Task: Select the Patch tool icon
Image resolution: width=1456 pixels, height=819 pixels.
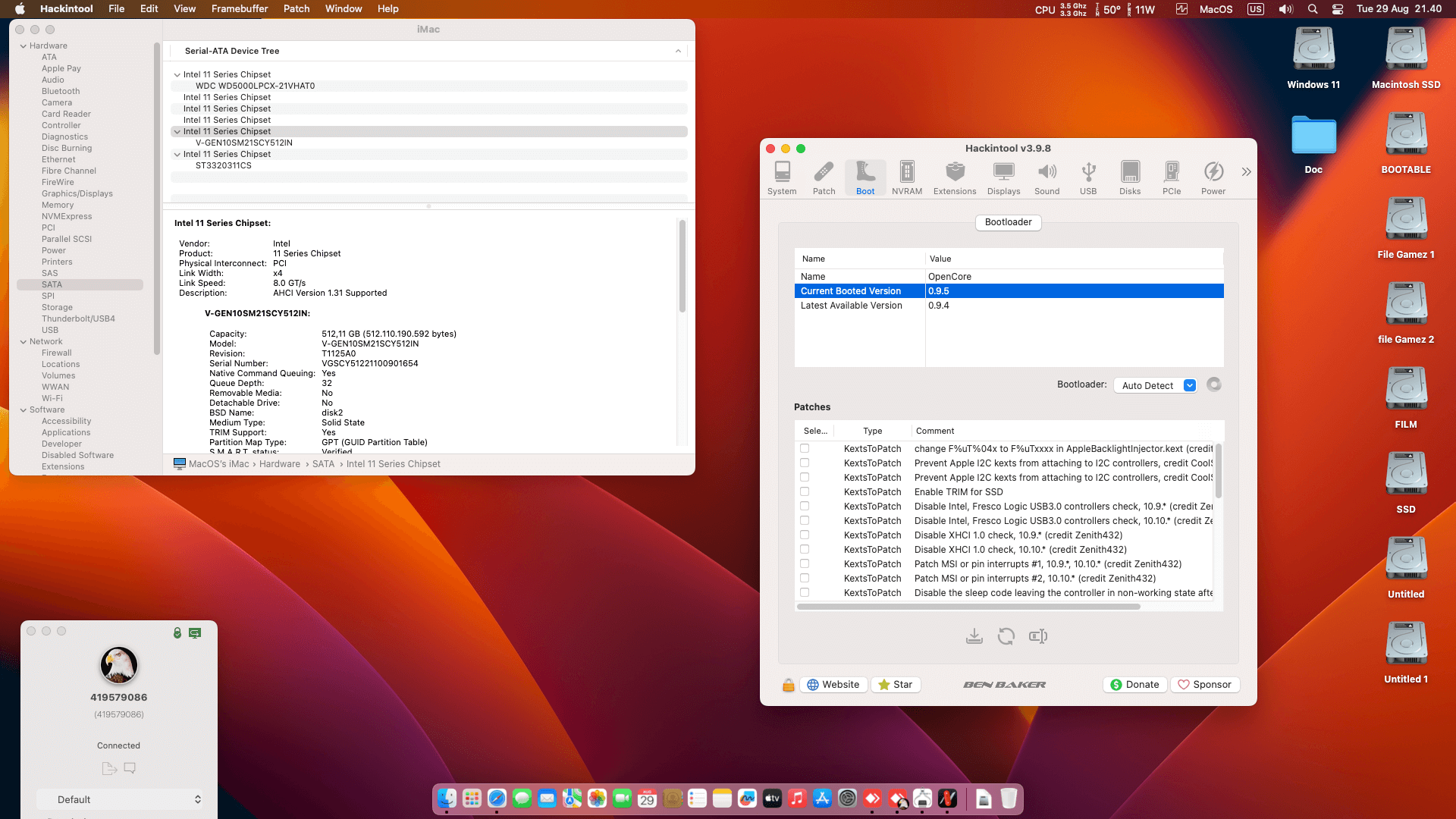Action: point(824,177)
